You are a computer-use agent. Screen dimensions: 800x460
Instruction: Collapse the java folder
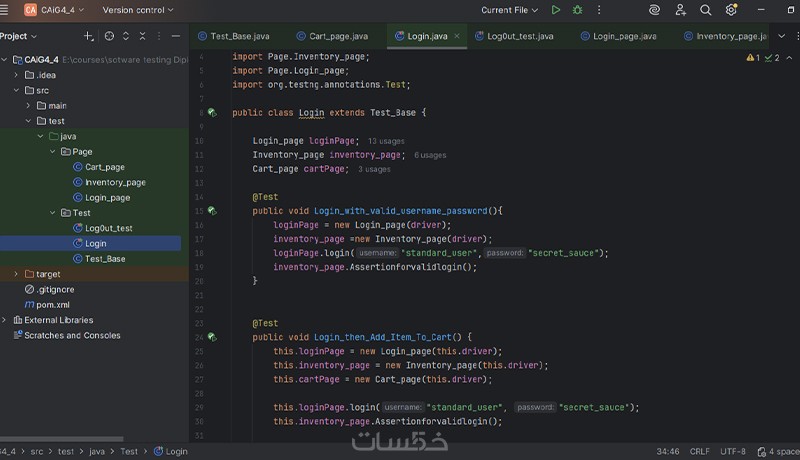tap(40, 136)
